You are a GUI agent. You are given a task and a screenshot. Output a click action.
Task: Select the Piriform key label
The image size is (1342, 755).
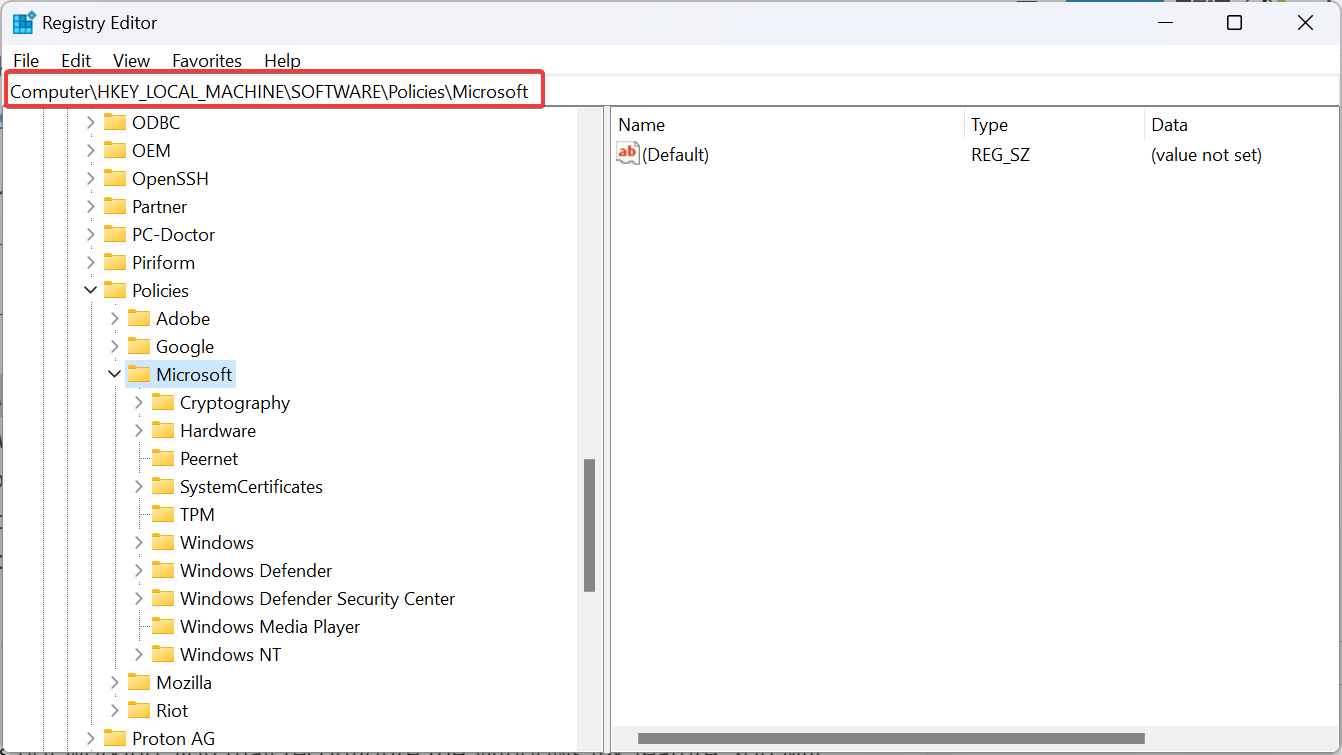point(163,262)
